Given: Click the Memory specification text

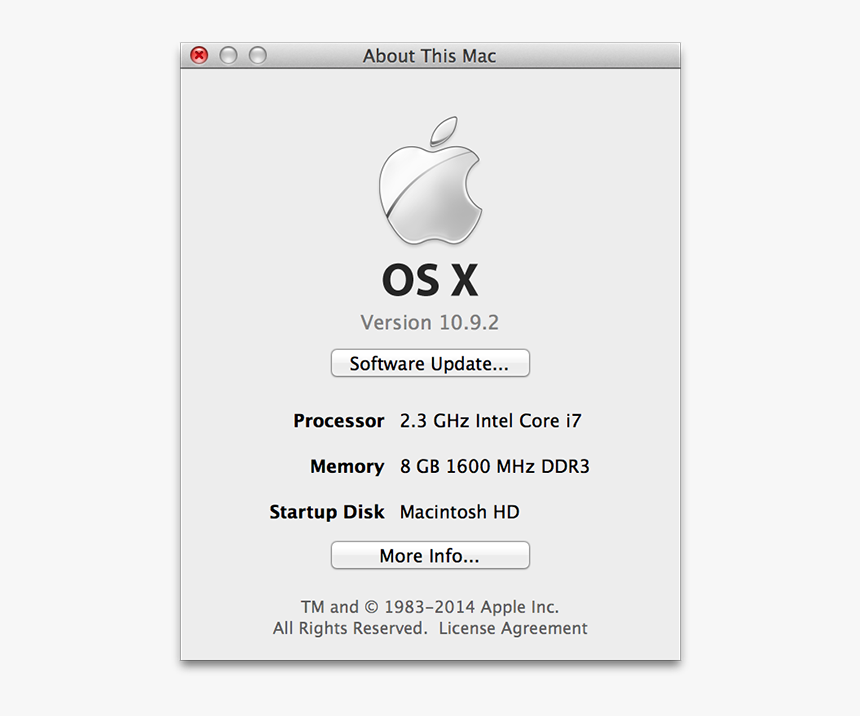Looking at the screenshot, I should coord(495,466).
